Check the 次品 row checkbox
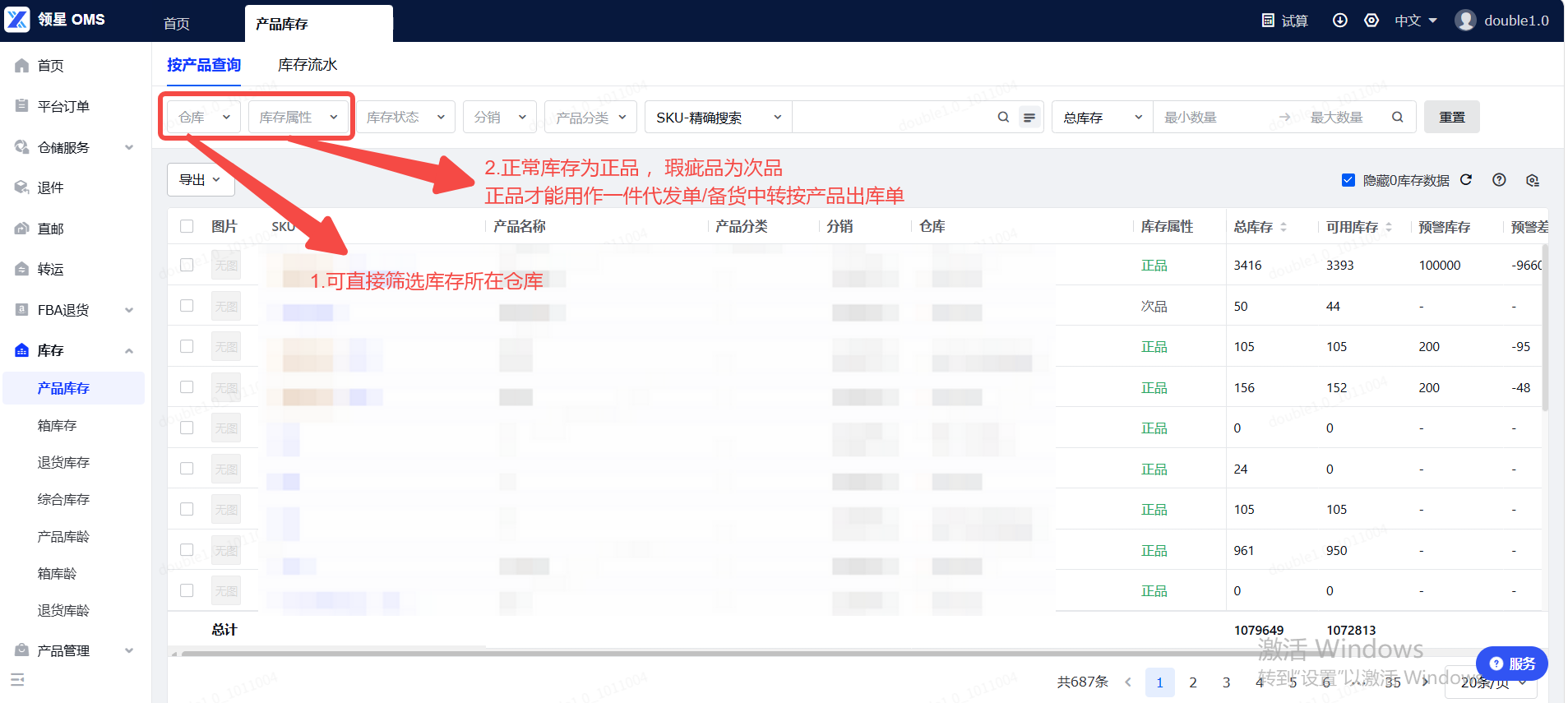This screenshot has height=703, width=1568. click(187, 306)
